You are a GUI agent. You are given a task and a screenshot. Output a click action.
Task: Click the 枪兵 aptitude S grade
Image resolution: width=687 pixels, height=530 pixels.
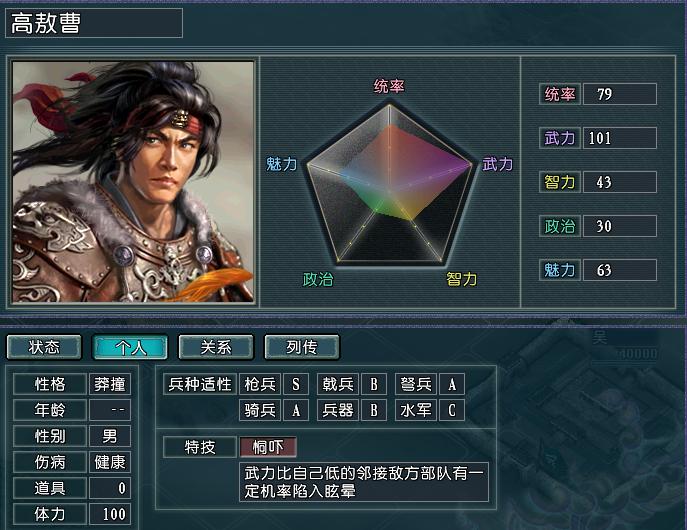tap(296, 384)
